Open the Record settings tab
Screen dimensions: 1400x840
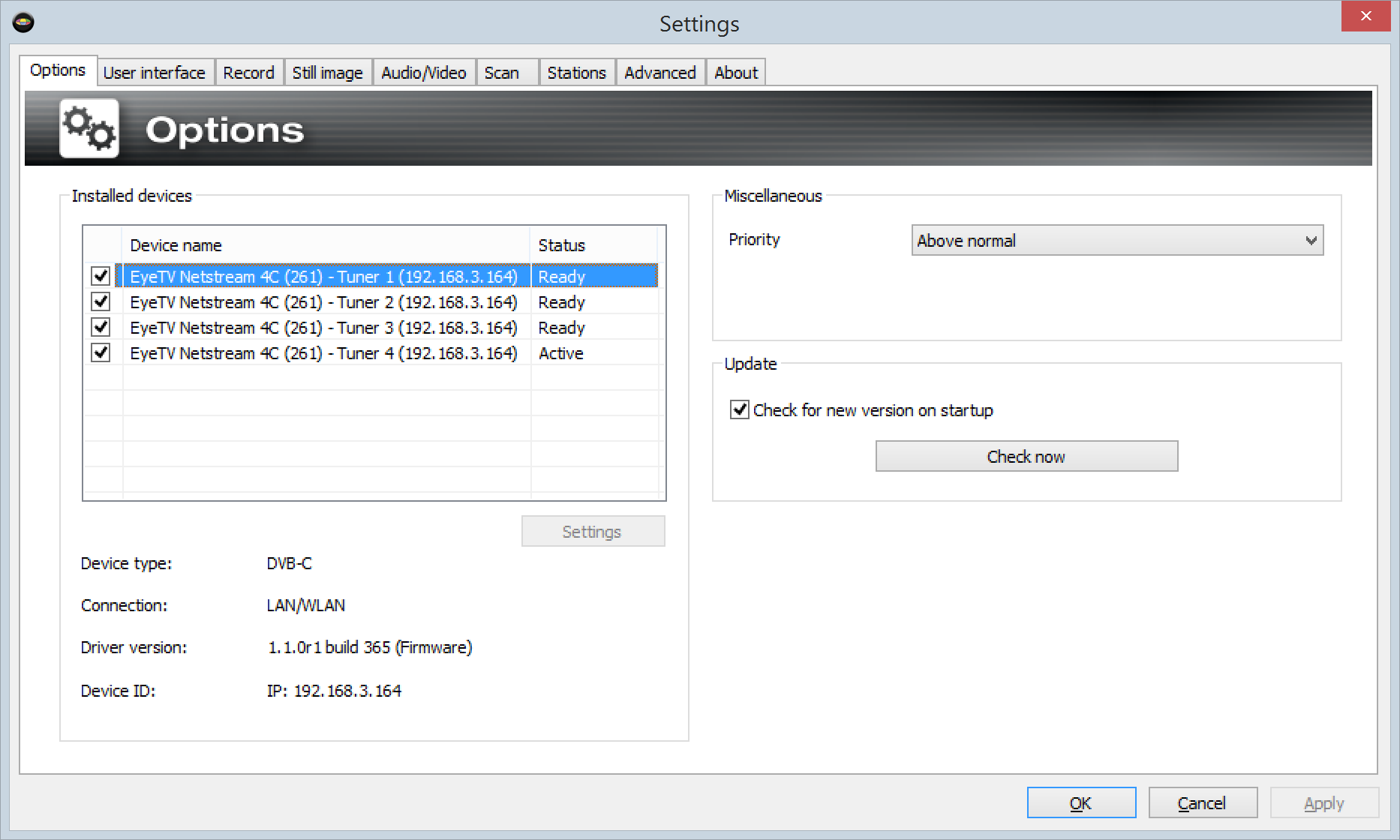(x=249, y=72)
